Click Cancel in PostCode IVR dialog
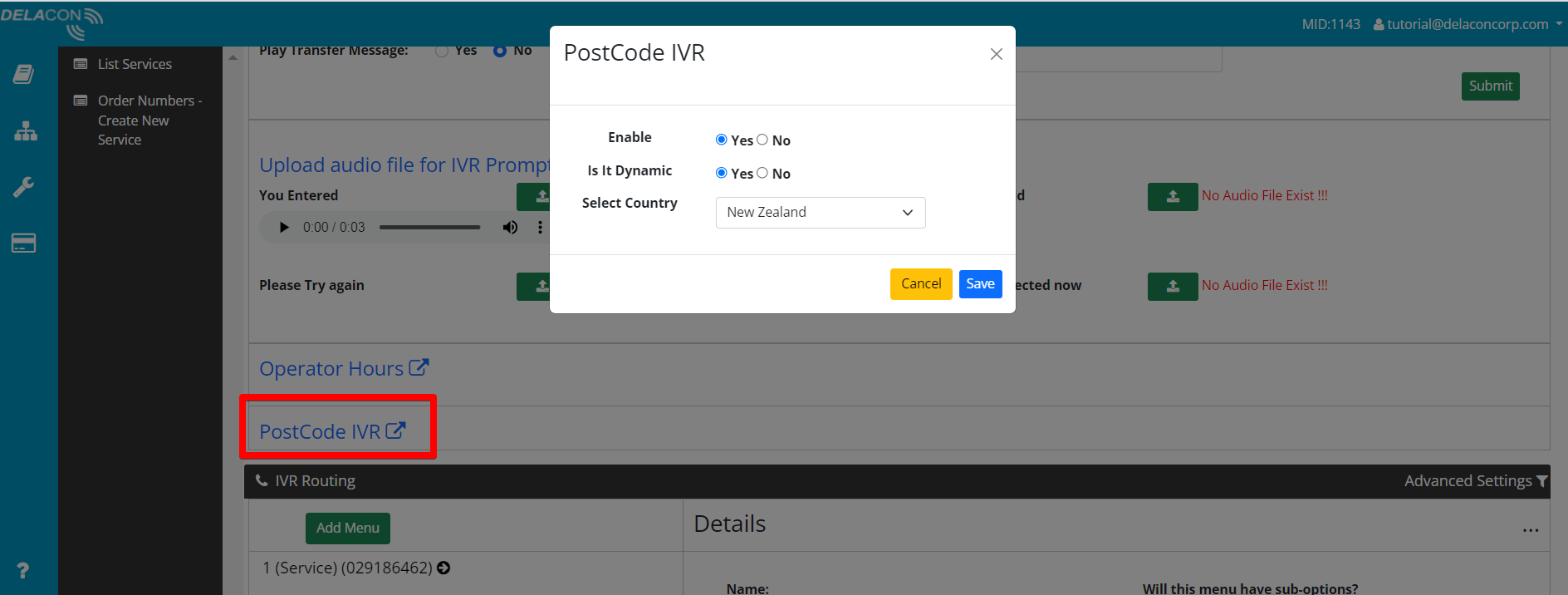The image size is (1568, 595). click(921, 284)
